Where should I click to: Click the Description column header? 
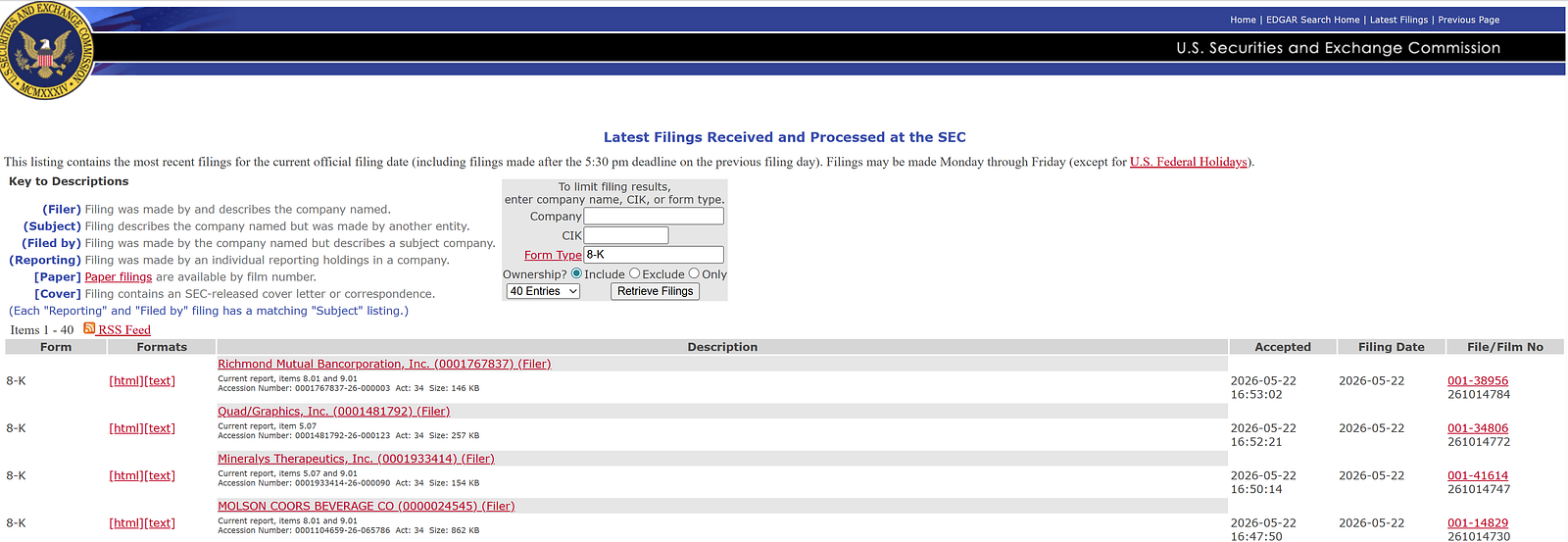(x=722, y=347)
